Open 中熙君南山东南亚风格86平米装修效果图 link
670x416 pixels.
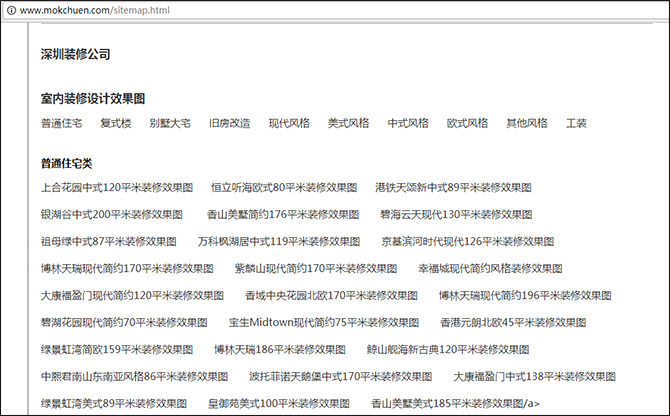(x=135, y=376)
